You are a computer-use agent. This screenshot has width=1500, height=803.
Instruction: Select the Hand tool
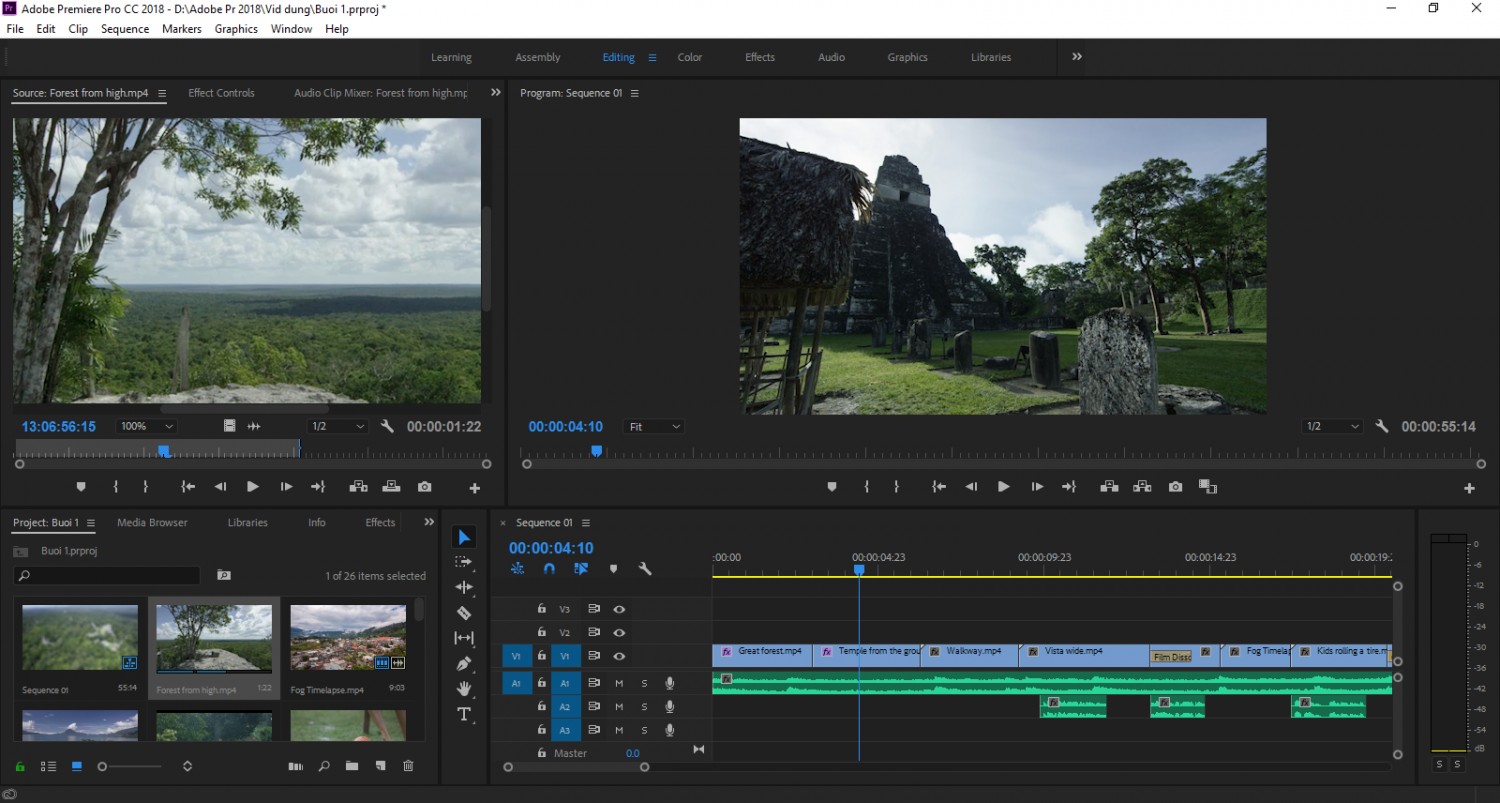pos(464,688)
